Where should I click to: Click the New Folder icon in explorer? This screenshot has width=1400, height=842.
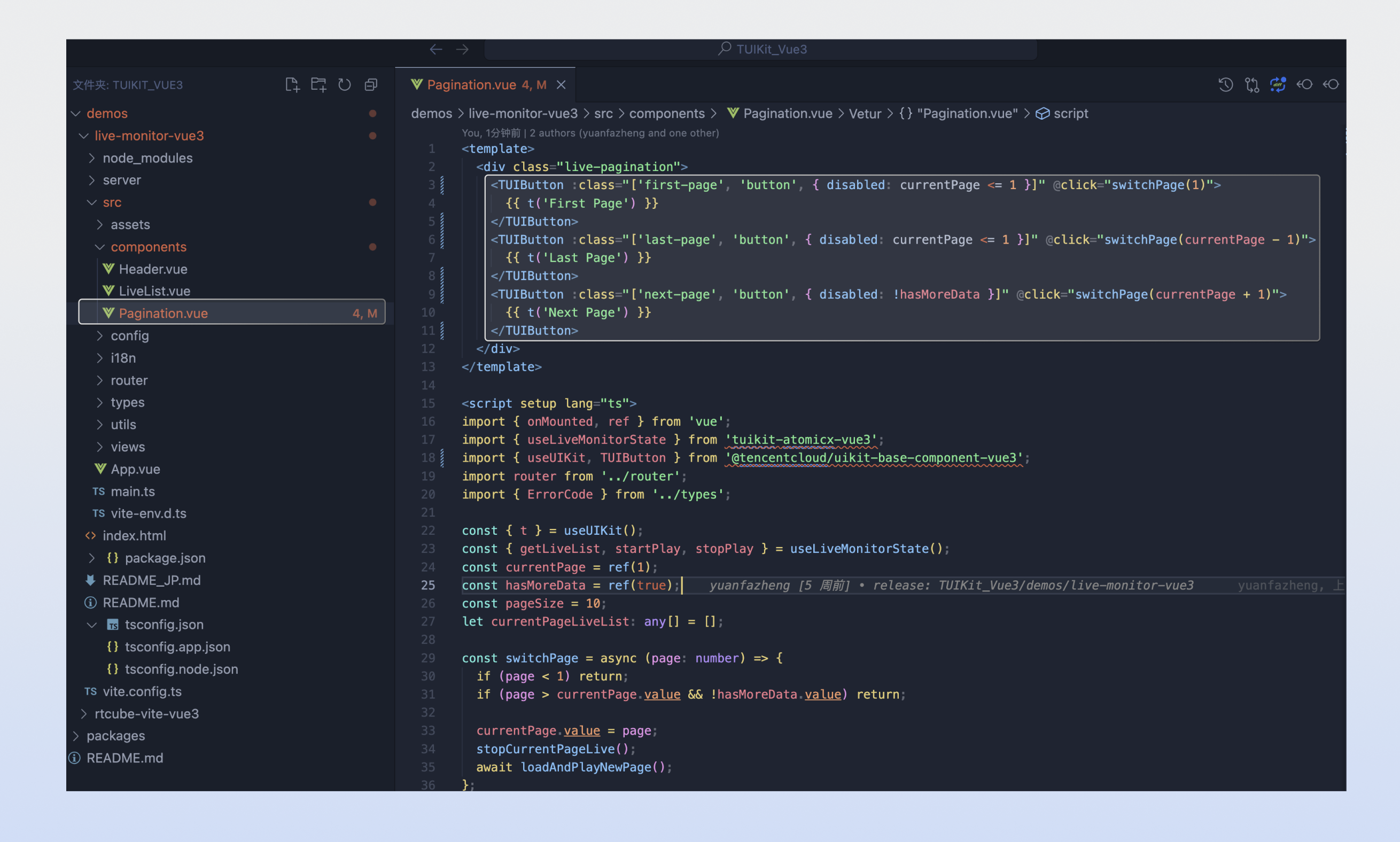point(318,85)
